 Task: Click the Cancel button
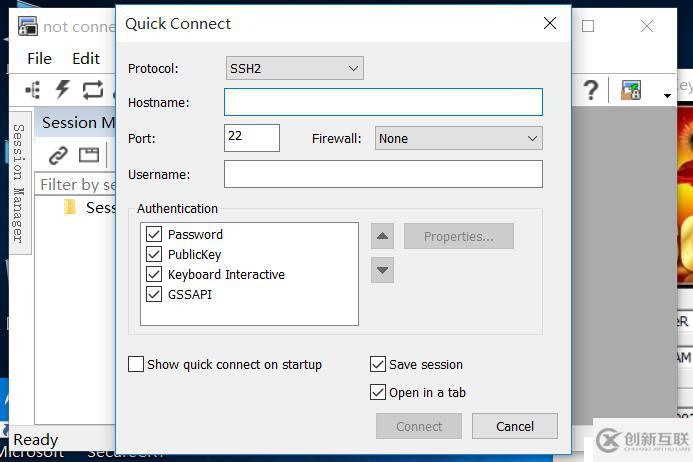[515, 426]
